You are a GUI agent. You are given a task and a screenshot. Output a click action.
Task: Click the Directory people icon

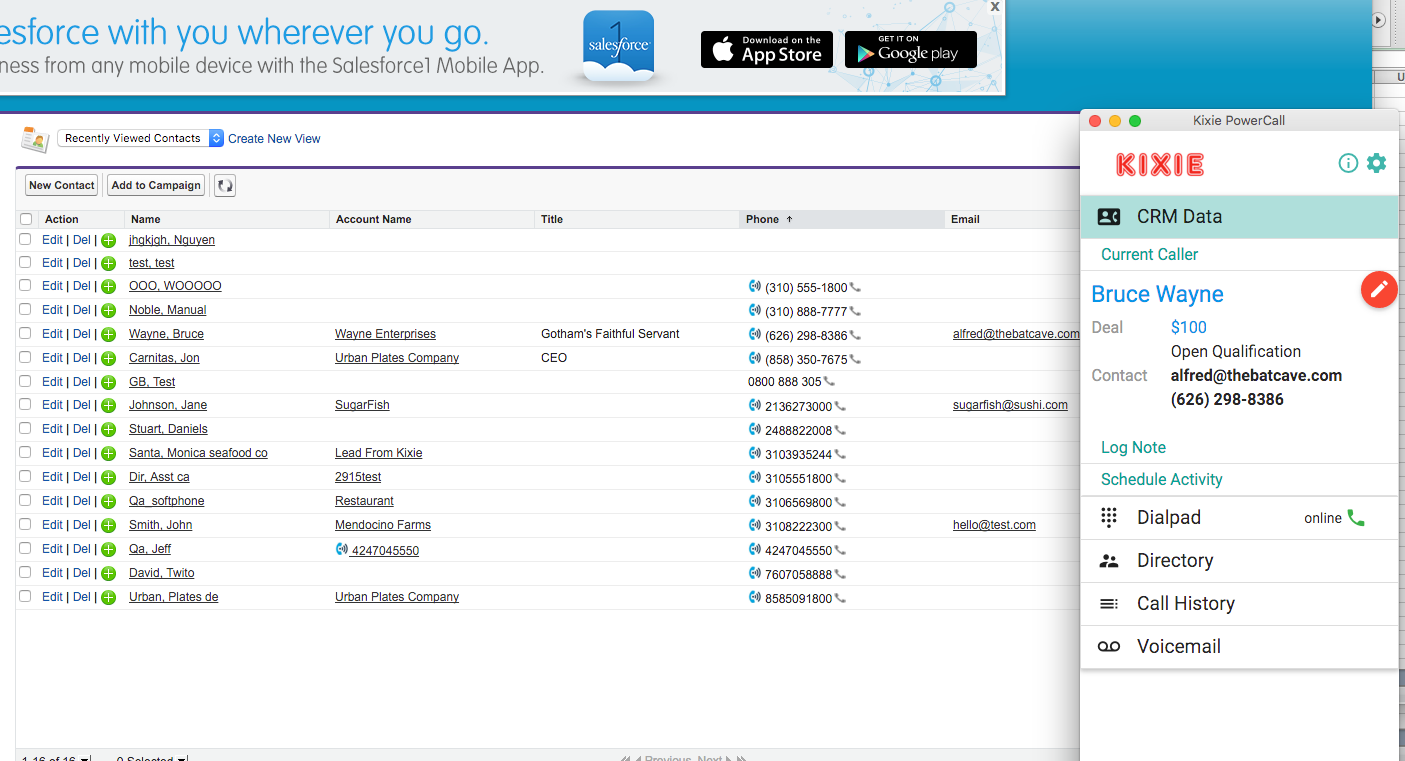[1108, 561]
